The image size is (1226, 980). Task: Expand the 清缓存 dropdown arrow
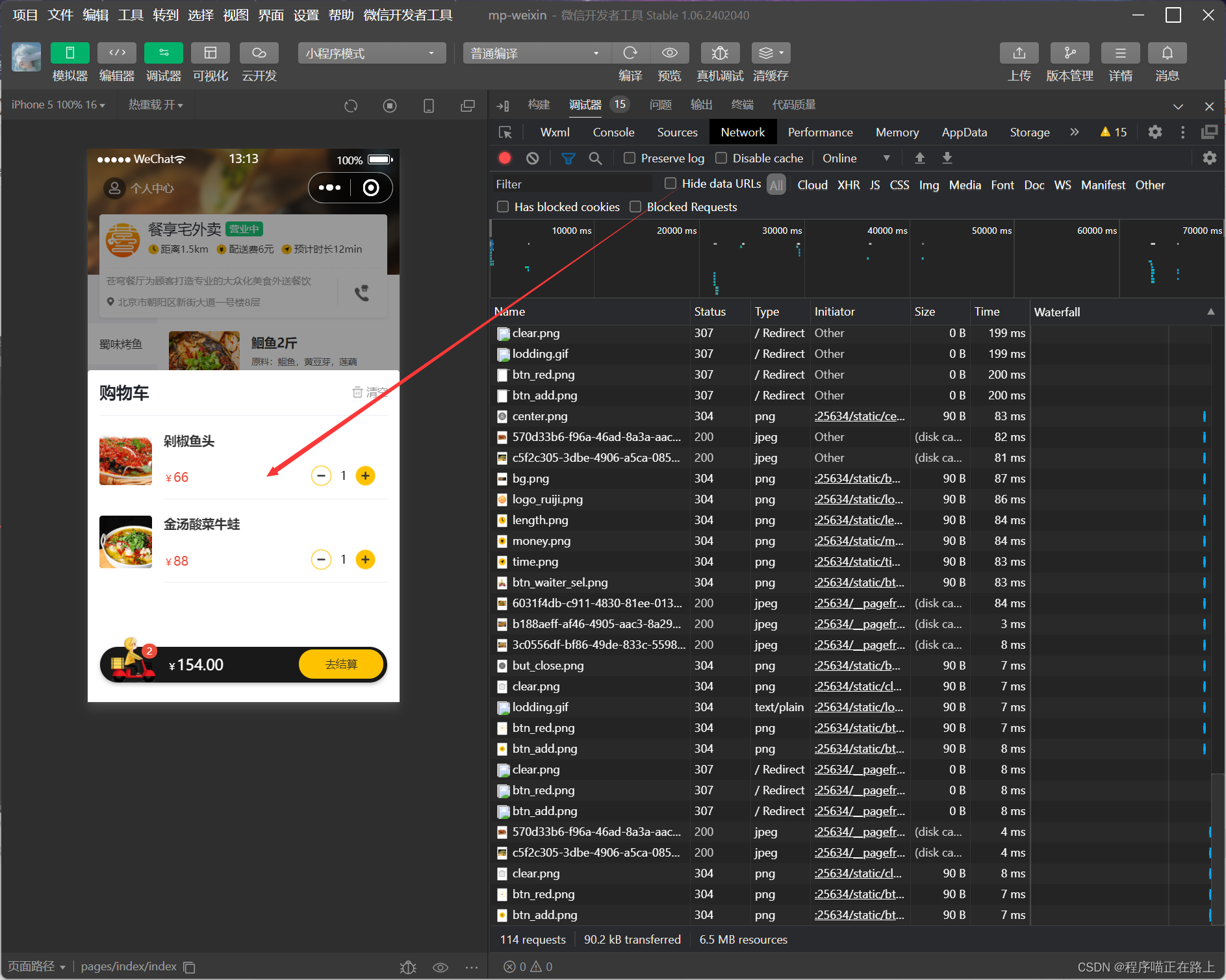tap(782, 53)
